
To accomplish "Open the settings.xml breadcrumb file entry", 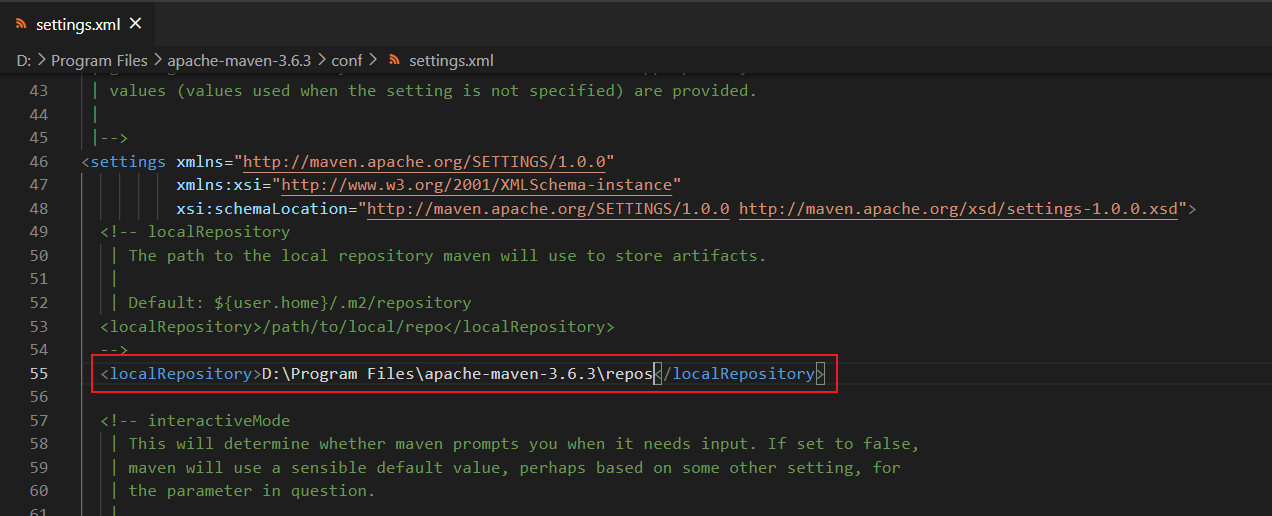I will [451, 60].
